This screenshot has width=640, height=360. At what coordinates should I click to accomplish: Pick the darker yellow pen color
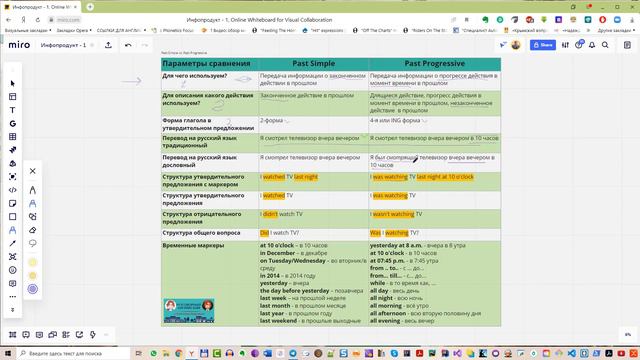pyautogui.click(x=33, y=276)
